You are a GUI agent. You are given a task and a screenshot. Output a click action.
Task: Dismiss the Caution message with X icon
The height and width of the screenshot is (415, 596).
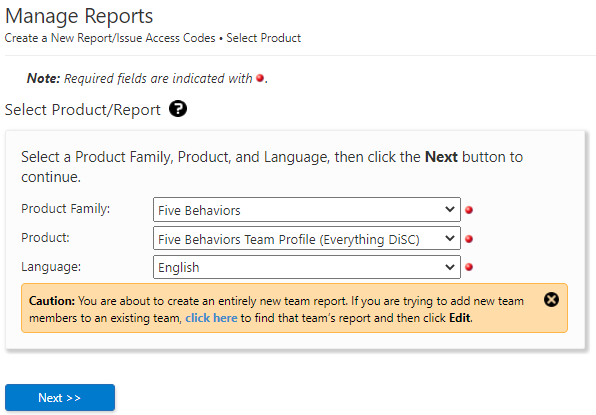tap(551, 300)
